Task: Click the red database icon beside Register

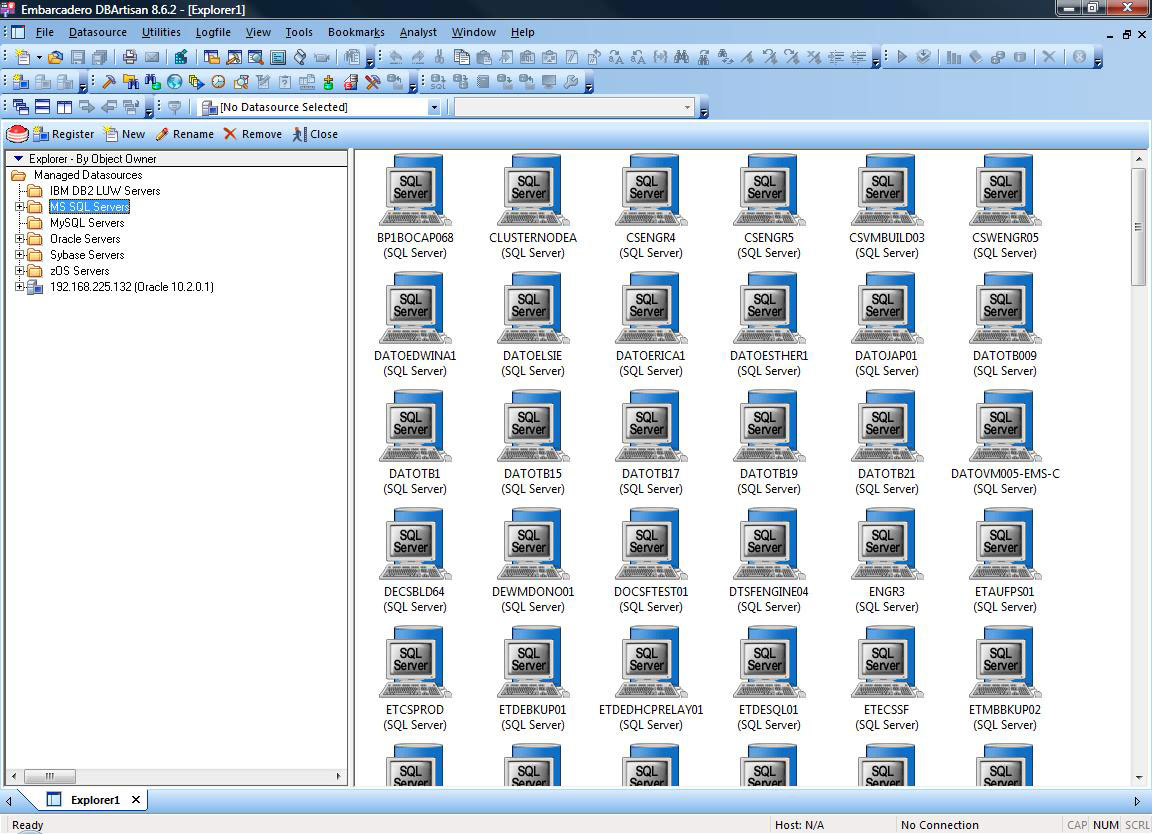Action: (x=17, y=134)
